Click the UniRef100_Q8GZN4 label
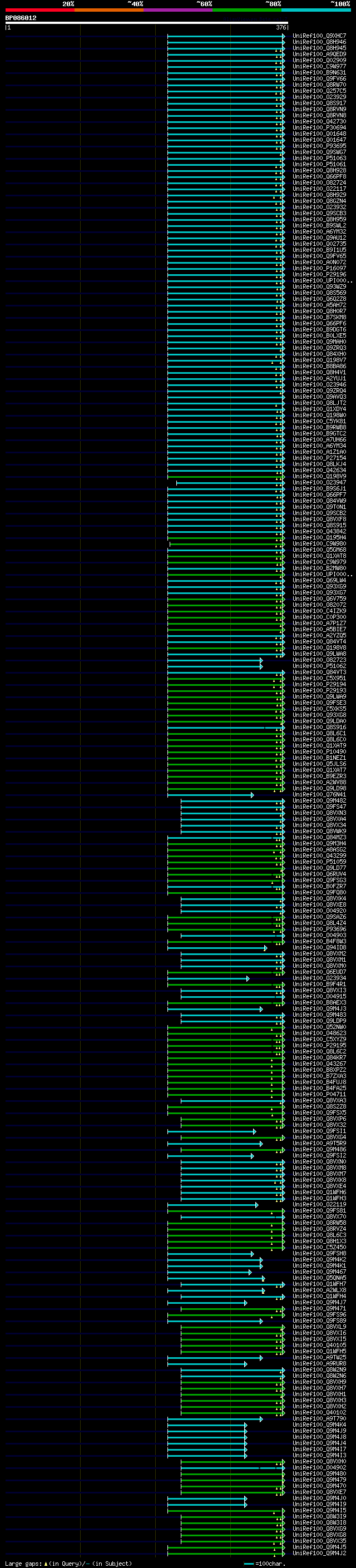 (x=319, y=201)
